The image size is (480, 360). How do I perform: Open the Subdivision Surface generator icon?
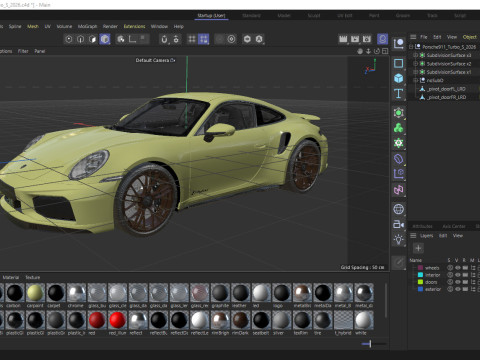pos(398,113)
